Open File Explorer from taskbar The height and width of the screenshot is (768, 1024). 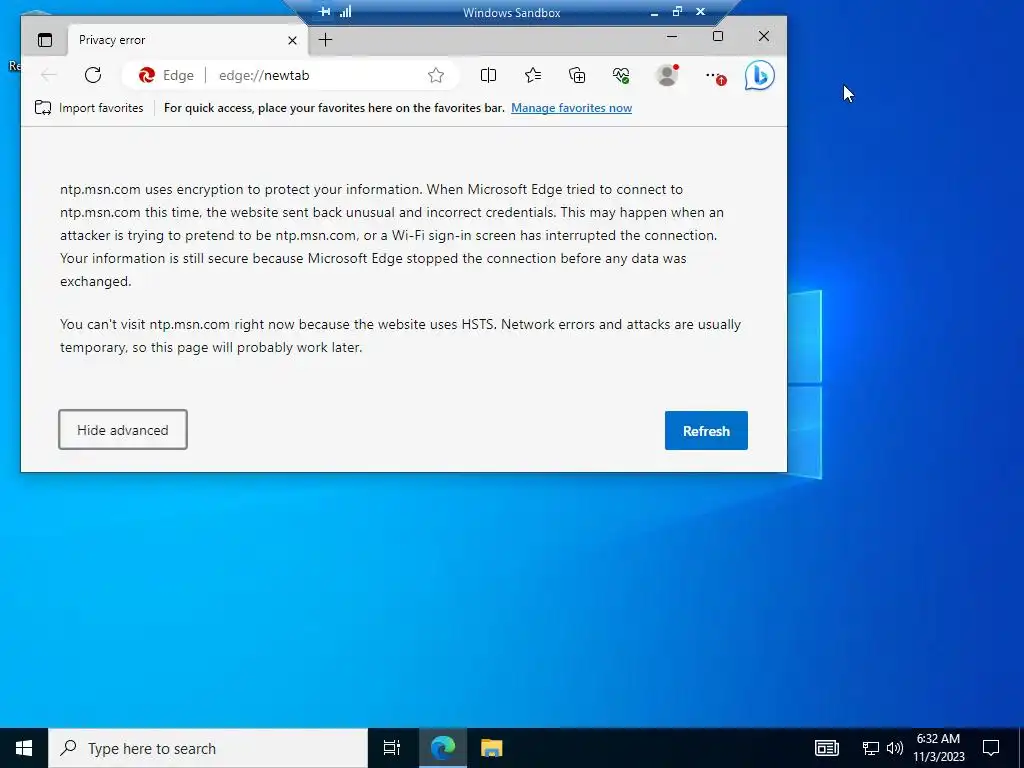click(x=491, y=748)
